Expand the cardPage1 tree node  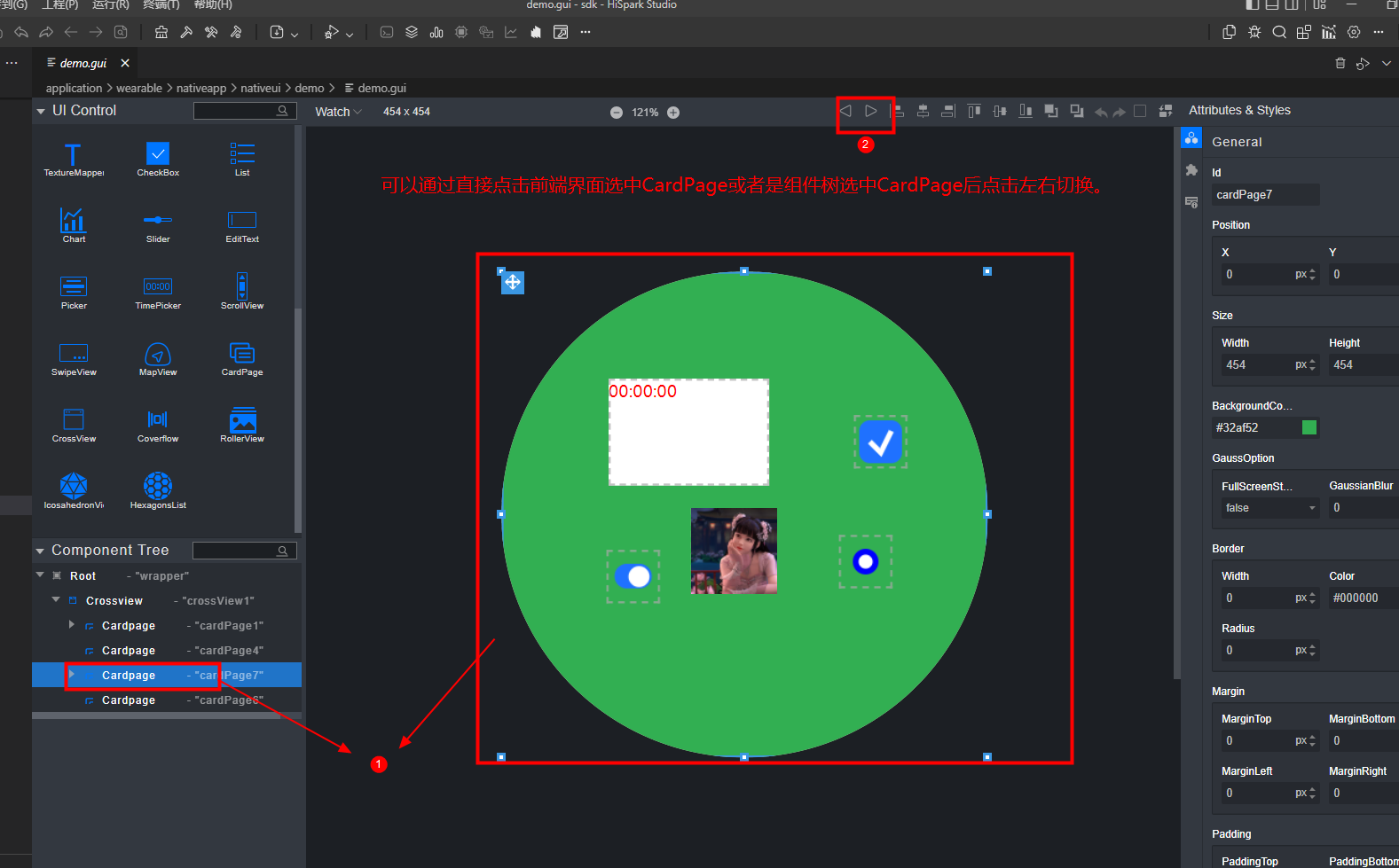click(72, 625)
